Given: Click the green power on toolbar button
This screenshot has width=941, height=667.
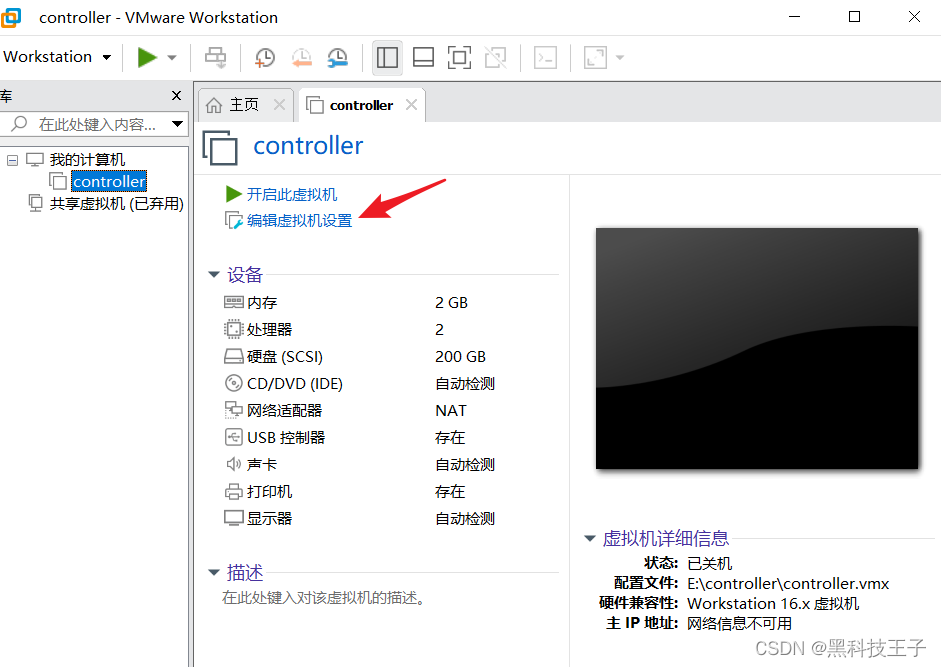Looking at the screenshot, I should (147, 58).
